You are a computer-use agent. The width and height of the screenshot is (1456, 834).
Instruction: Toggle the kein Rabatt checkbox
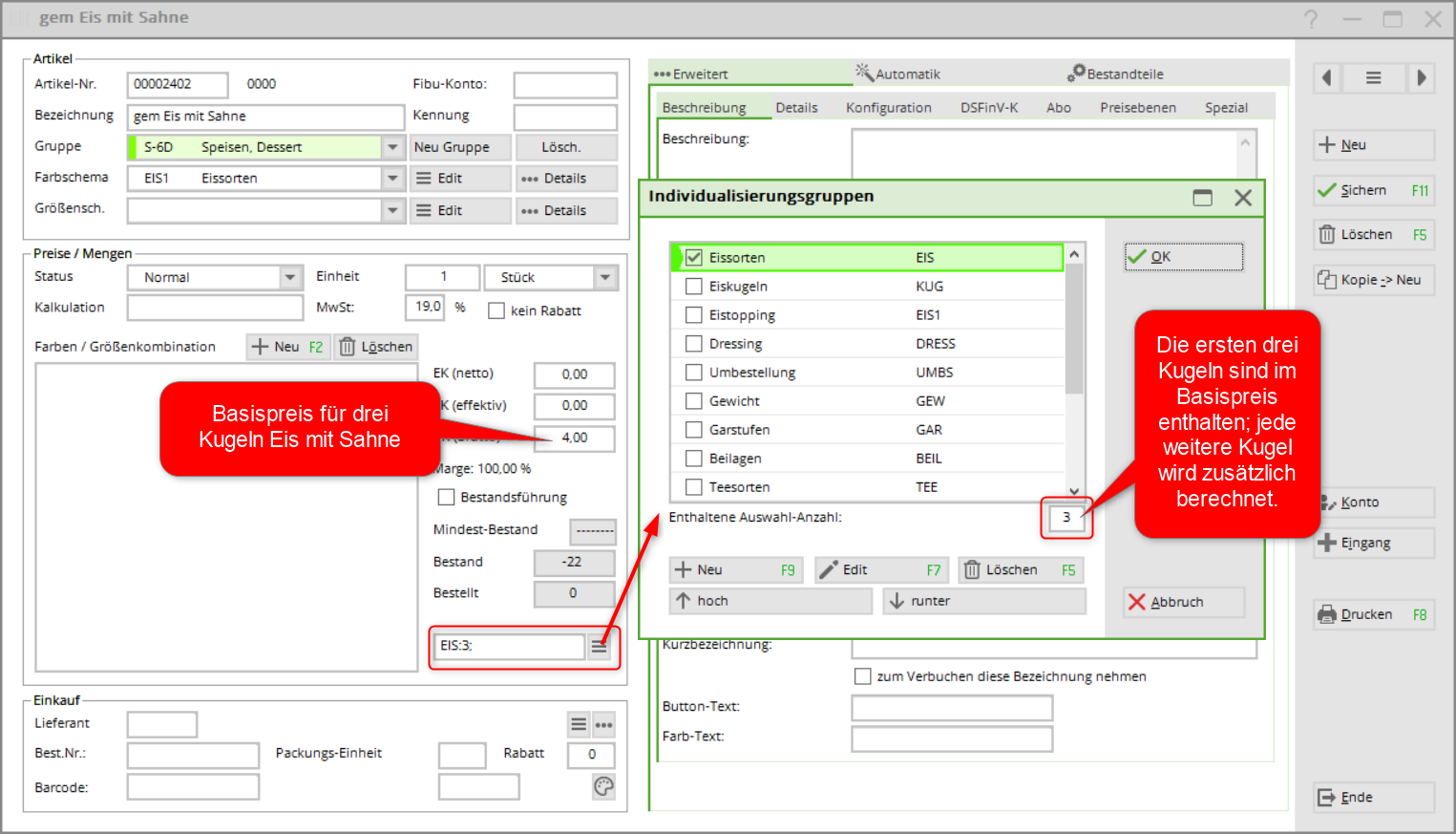pyautogui.click(x=496, y=310)
